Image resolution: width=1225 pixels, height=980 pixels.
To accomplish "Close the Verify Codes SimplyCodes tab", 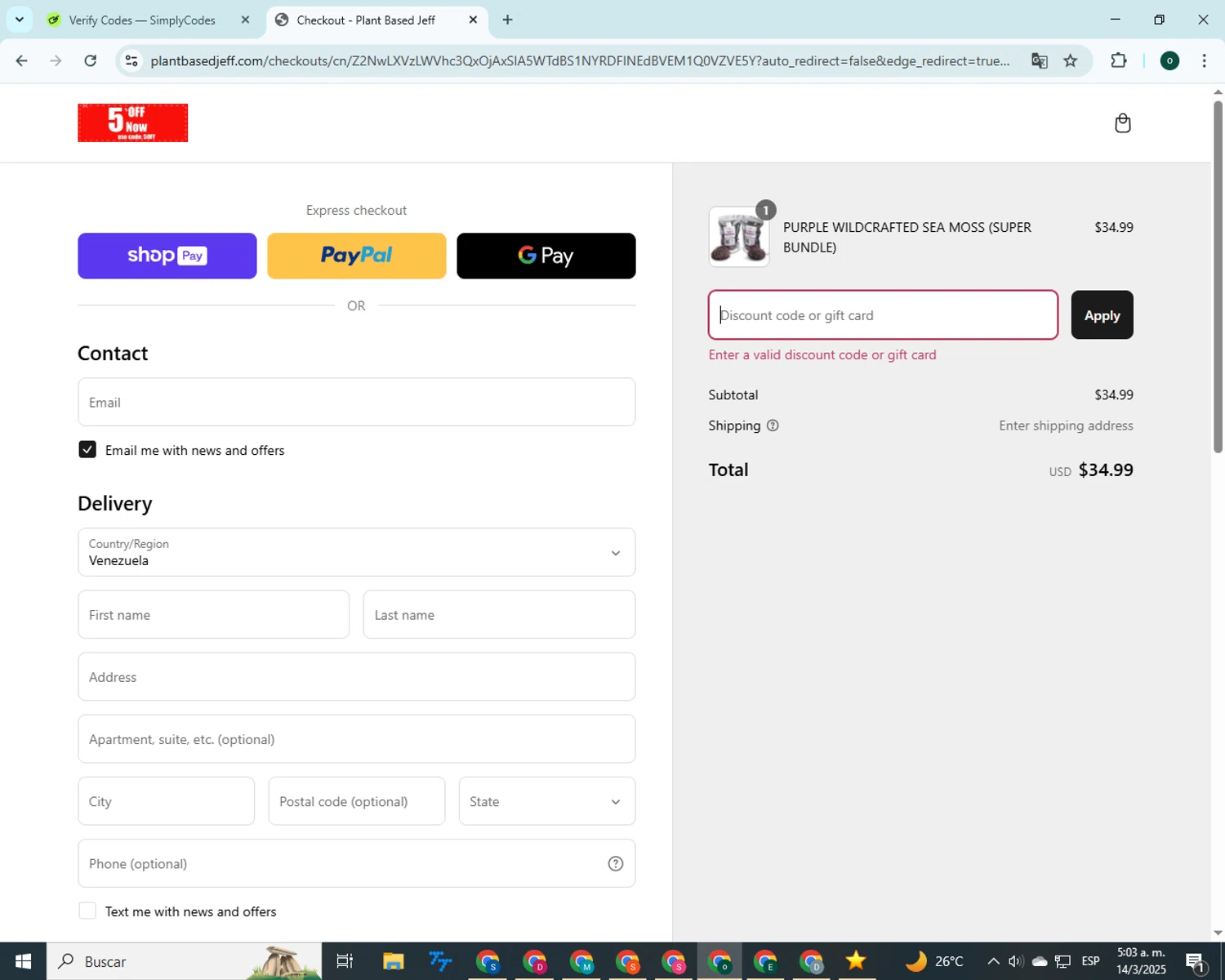I will coord(245,20).
